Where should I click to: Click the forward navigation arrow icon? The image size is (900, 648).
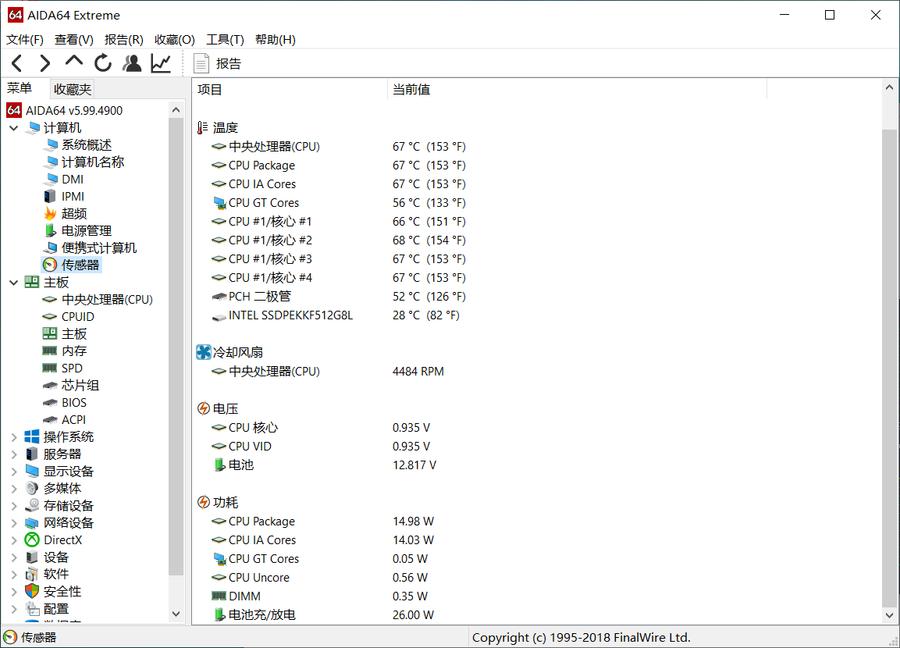(44, 62)
